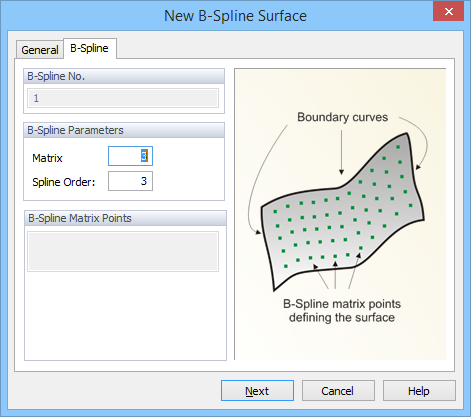Screen dimensions: 471x417
Task: Select the B-Spline tab
Action: click(x=89, y=48)
